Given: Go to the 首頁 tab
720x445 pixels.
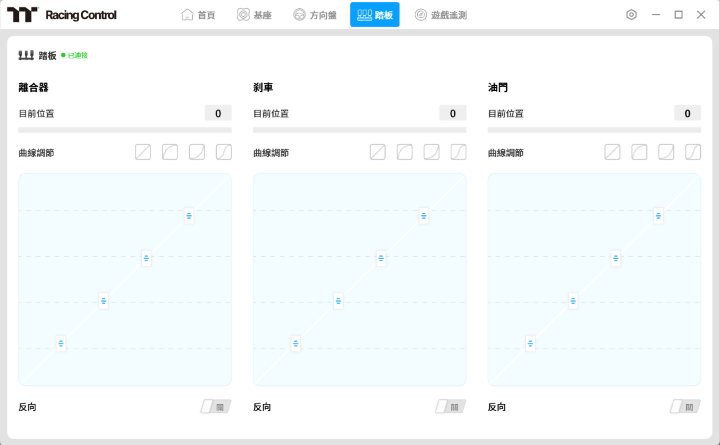Looking at the screenshot, I should (198, 15).
